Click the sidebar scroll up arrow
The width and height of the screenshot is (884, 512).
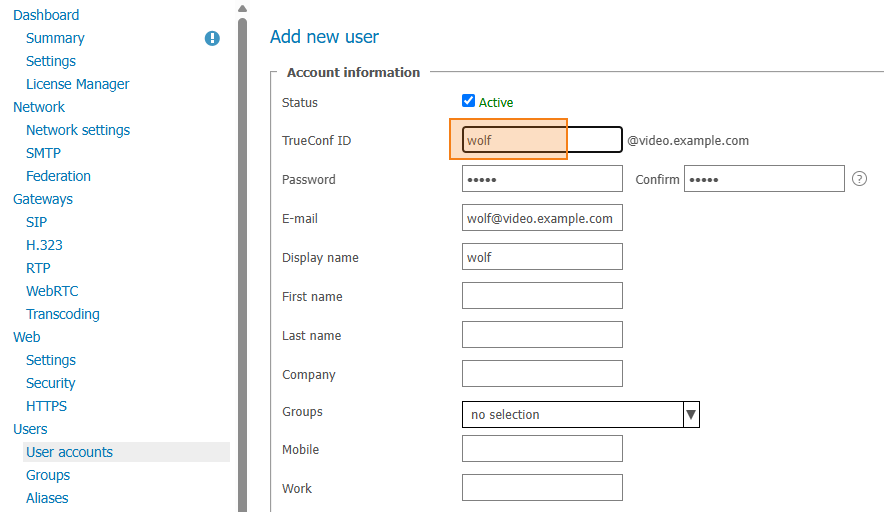click(x=242, y=8)
